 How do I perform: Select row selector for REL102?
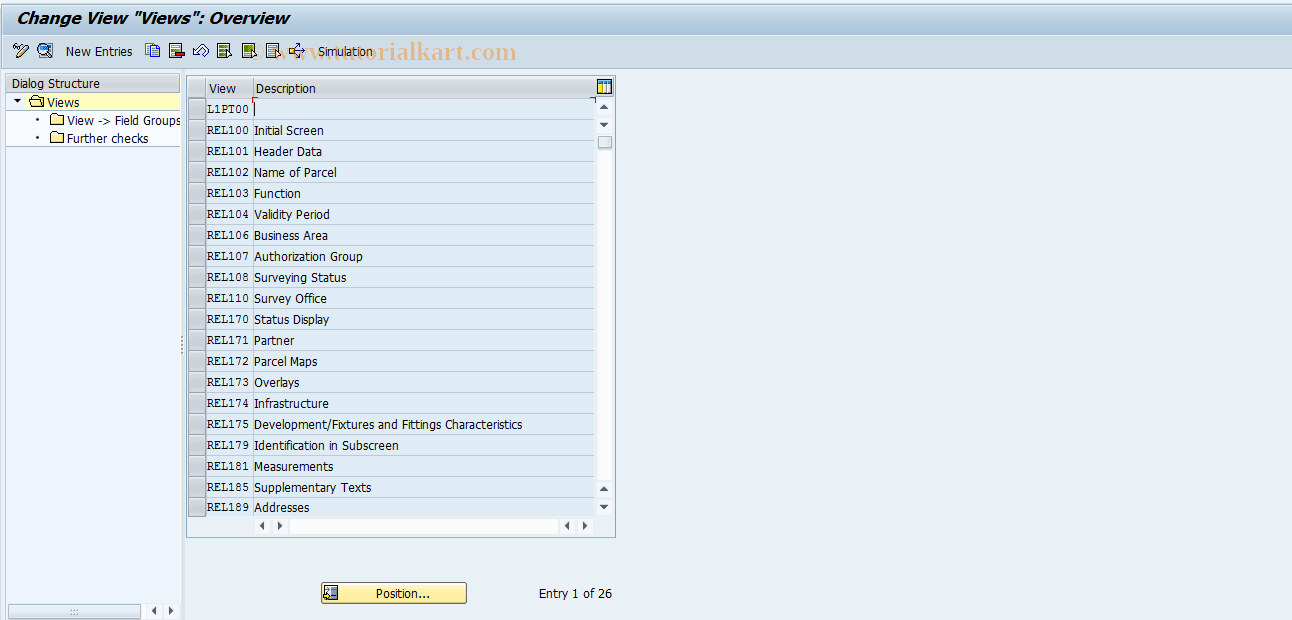(197, 172)
